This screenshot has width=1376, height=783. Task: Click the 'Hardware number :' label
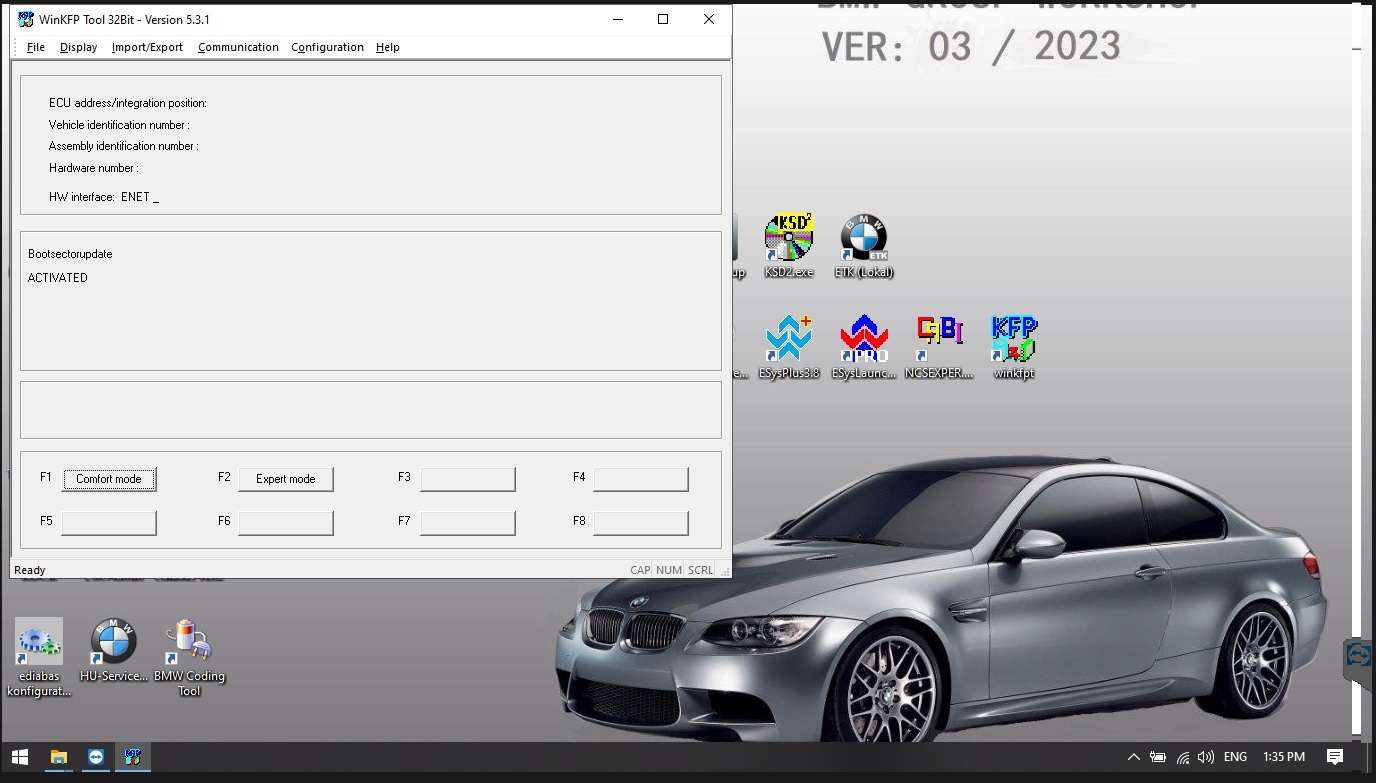pyautogui.click(x=94, y=168)
